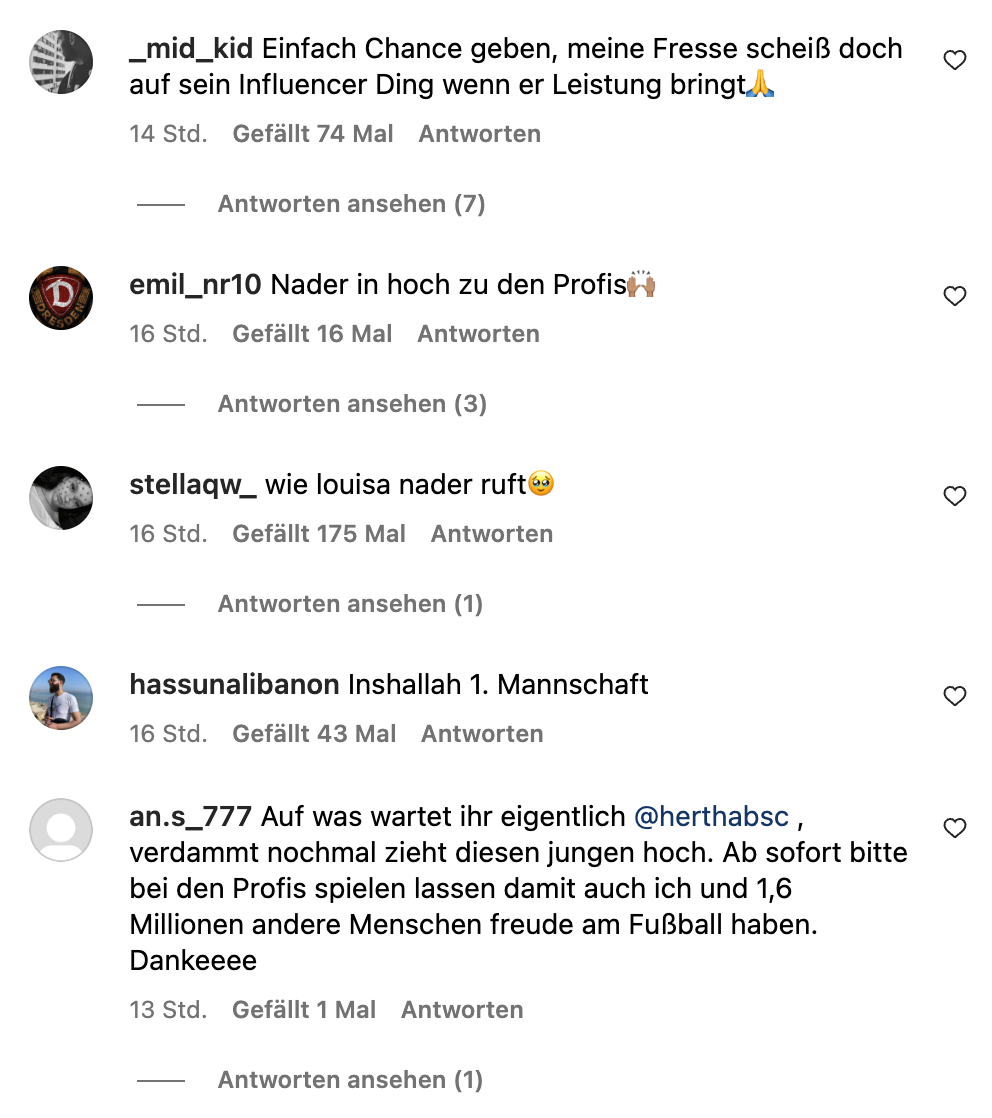
Task: Like hassunalibanon's Inshallah comment
Action: (955, 696)
